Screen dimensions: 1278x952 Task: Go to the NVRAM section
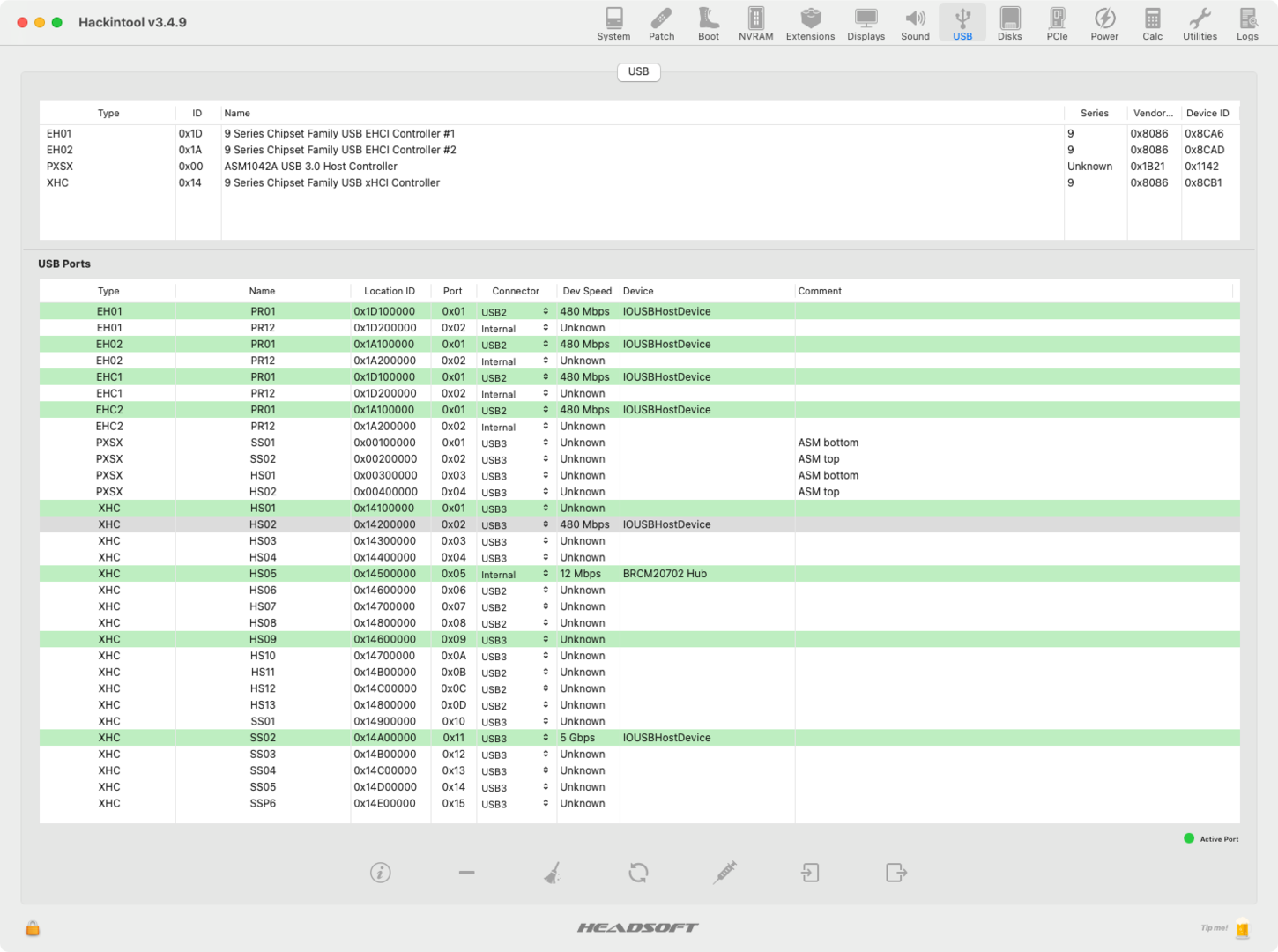(755, 24)
